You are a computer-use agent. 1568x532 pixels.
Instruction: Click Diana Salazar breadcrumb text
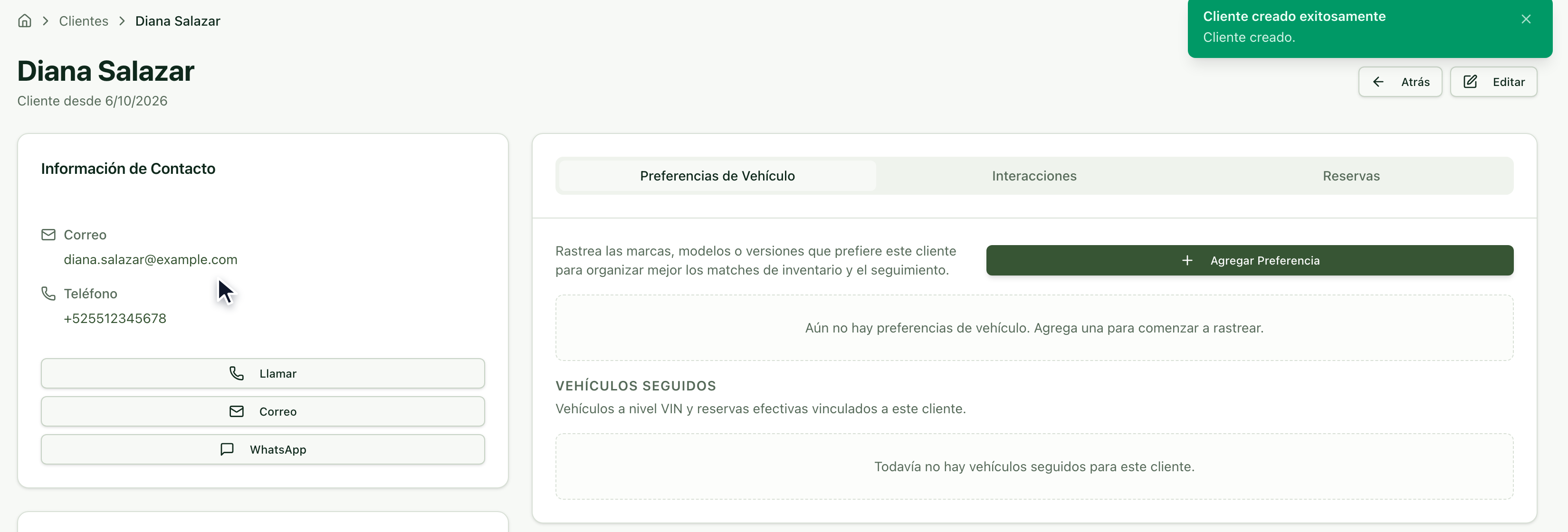[178, 21]
